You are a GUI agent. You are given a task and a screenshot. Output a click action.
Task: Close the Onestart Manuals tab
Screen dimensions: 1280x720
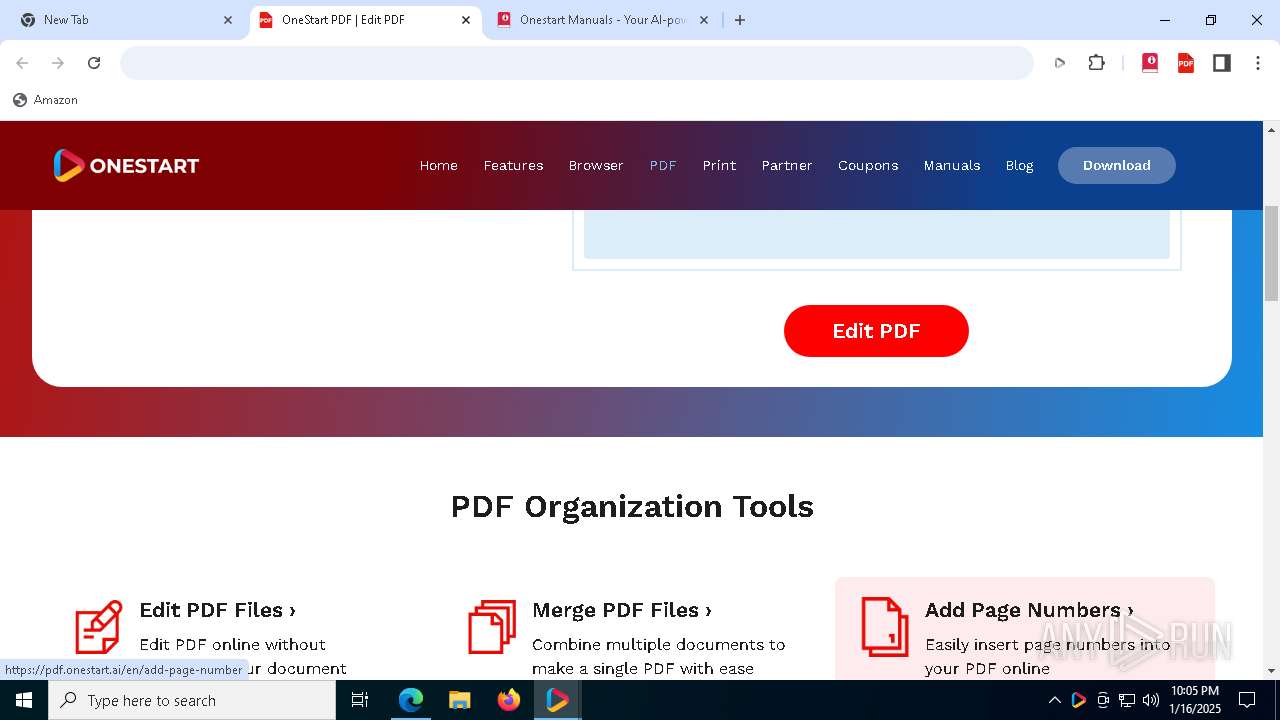tap(704, 20)
